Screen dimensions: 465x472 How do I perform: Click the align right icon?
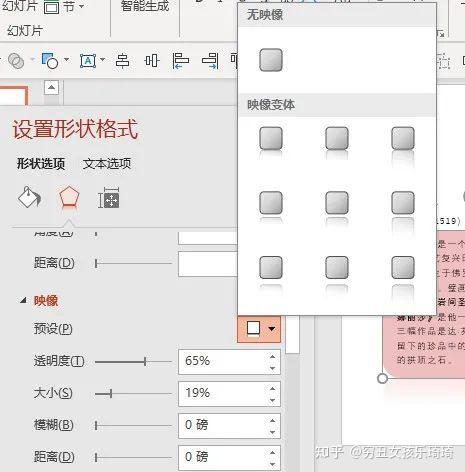click(210, 61)
